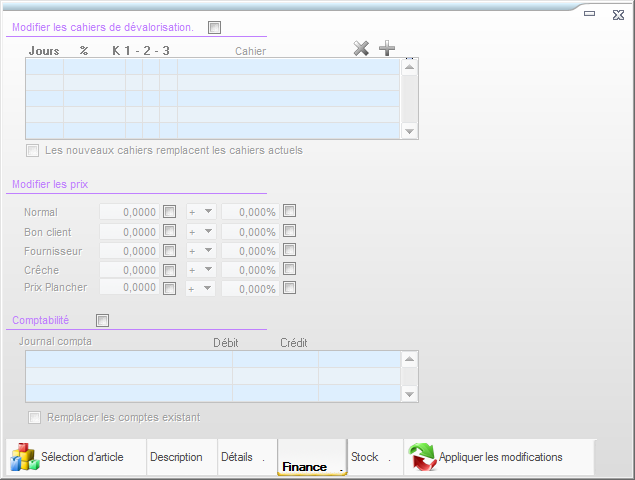Open the Stock tab
This screenshot has width=635, height=480.
[x=366, y=457]
